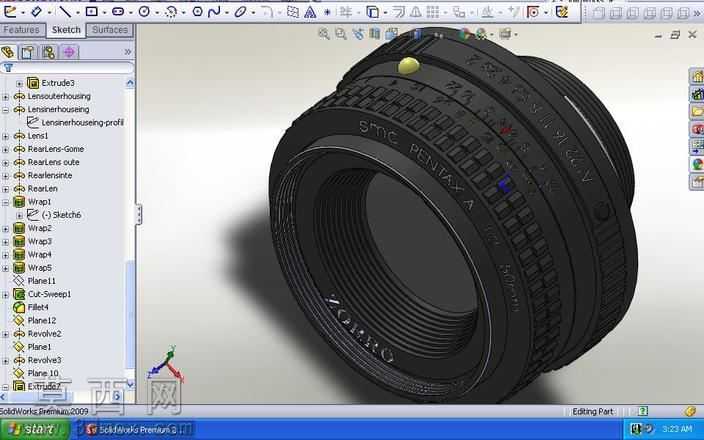Viewport: 704px width, 440px height.
Task: Click the Offset Entities icon
Action: [398, 12]
